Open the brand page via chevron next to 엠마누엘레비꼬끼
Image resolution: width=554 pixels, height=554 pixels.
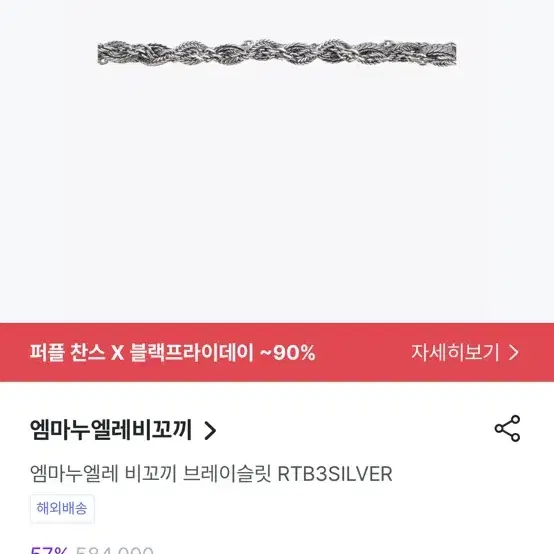(x=210, y=430)
